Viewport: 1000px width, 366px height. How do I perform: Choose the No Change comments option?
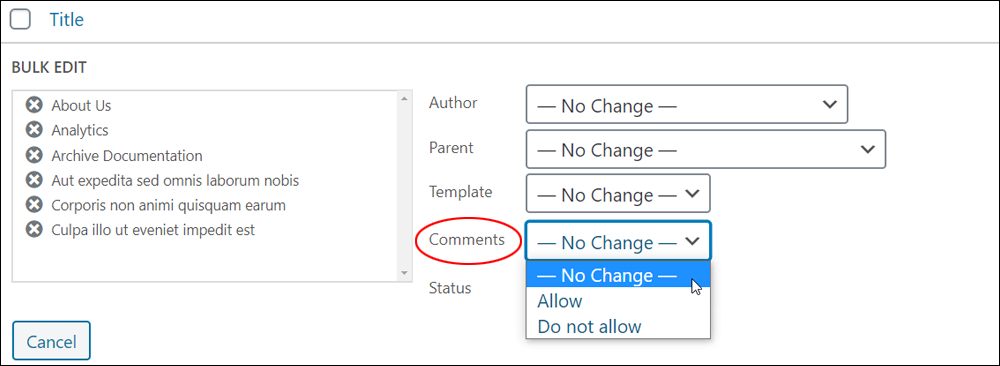point(617,275)
